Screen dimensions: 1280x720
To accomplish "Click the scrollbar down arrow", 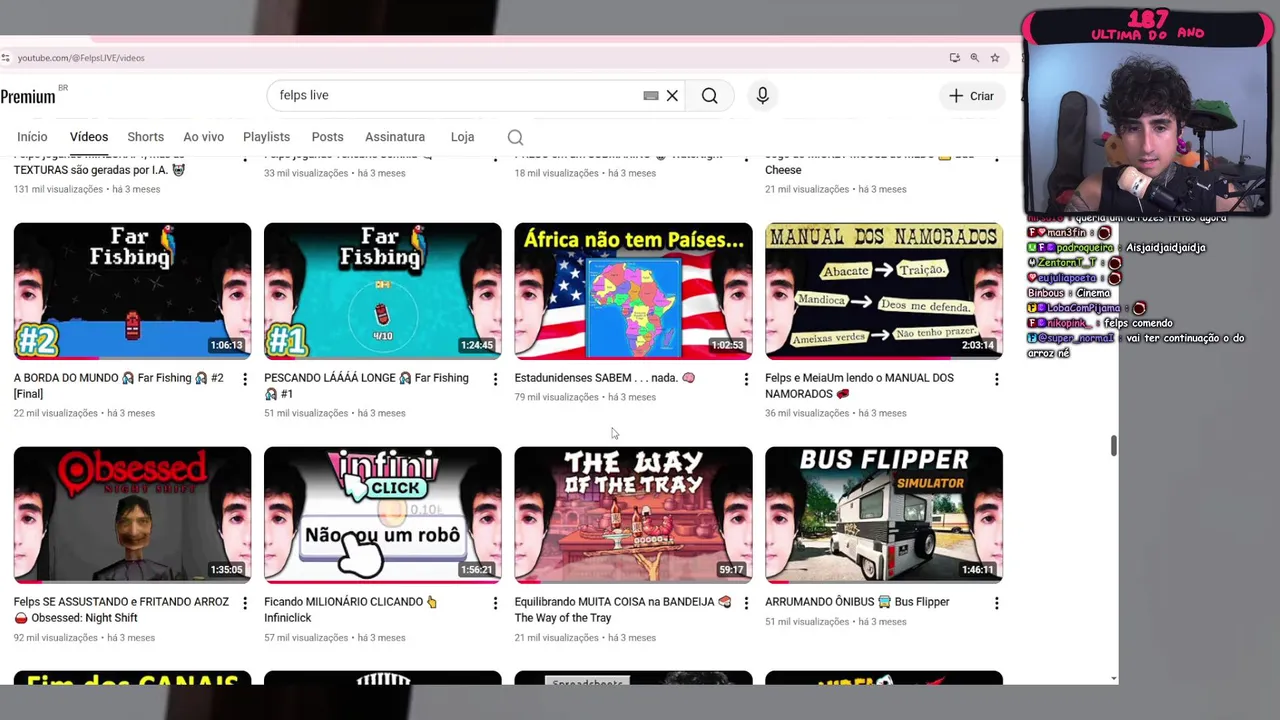I will point(1114,679).
